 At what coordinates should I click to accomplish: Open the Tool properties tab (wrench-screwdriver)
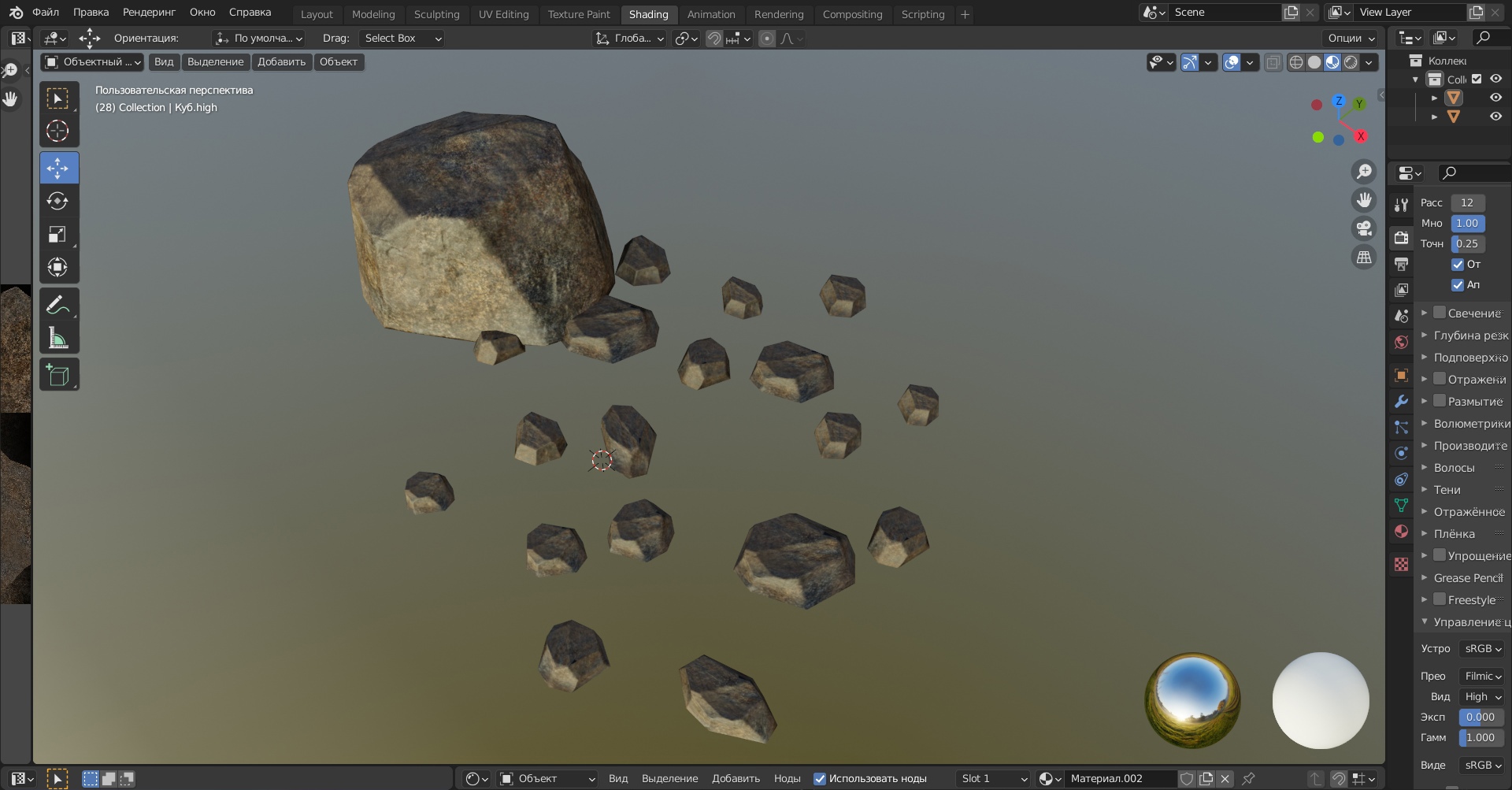coord(1401,206)
